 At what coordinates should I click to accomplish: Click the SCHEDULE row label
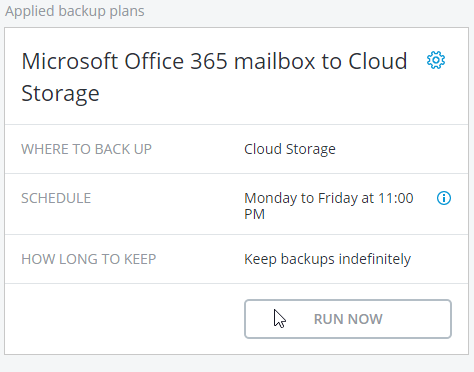click(x=56, y=198)
